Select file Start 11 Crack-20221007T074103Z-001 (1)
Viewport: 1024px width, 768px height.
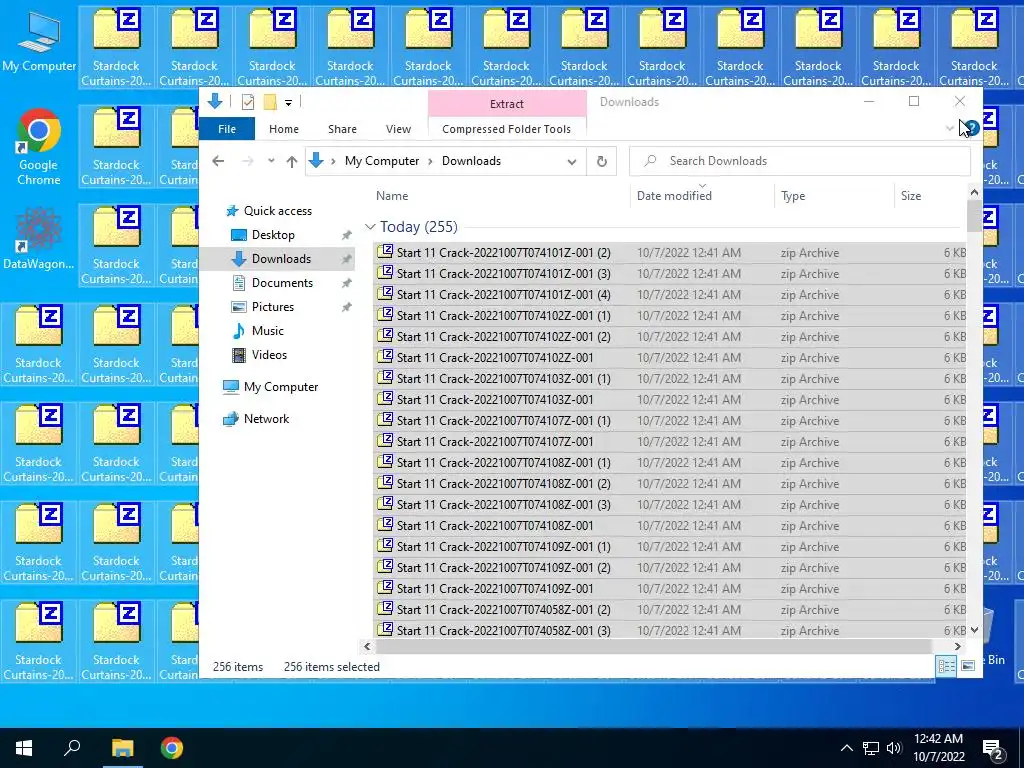[669, 379]
